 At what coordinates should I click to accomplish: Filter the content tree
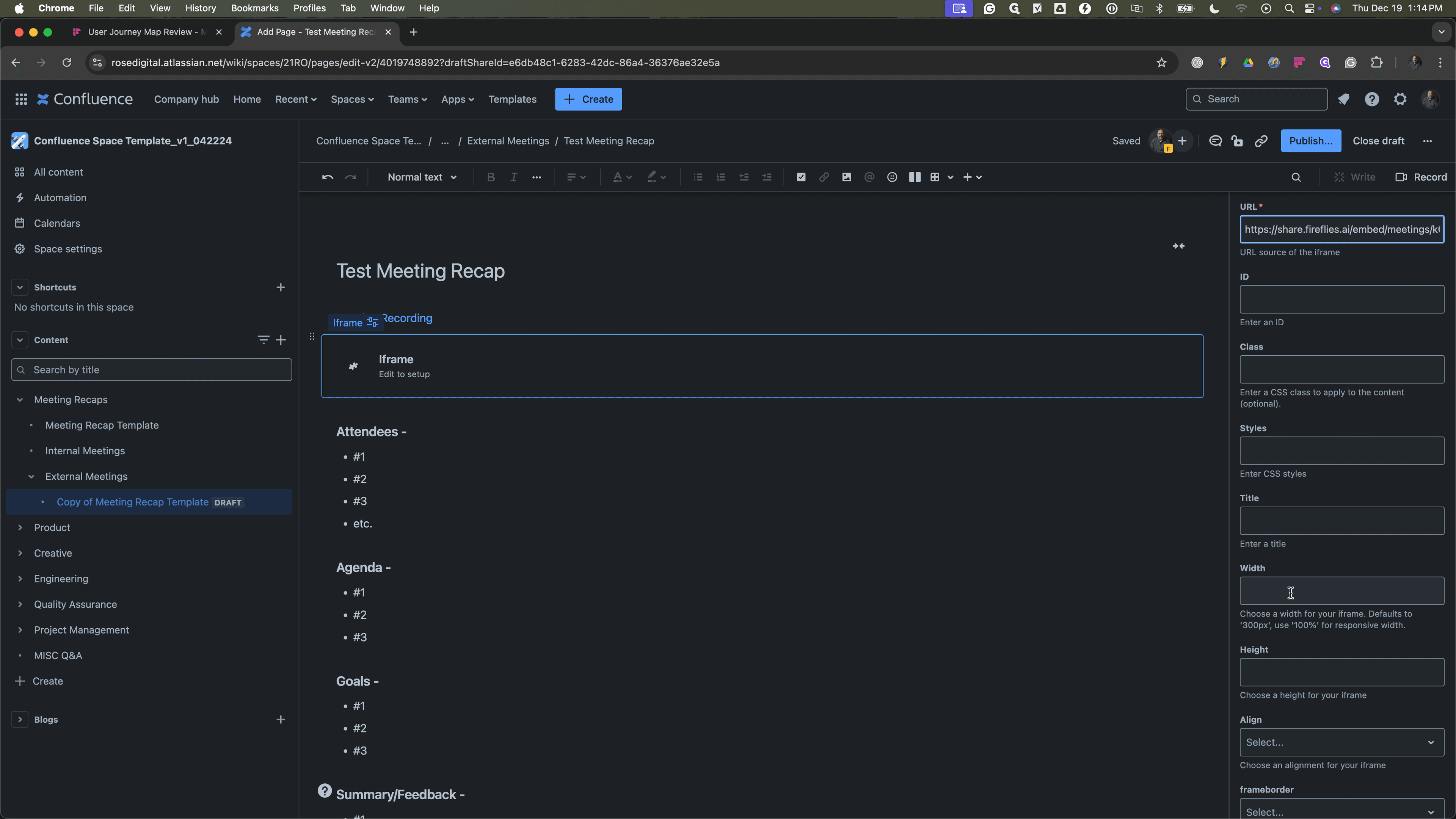[263, 340]
